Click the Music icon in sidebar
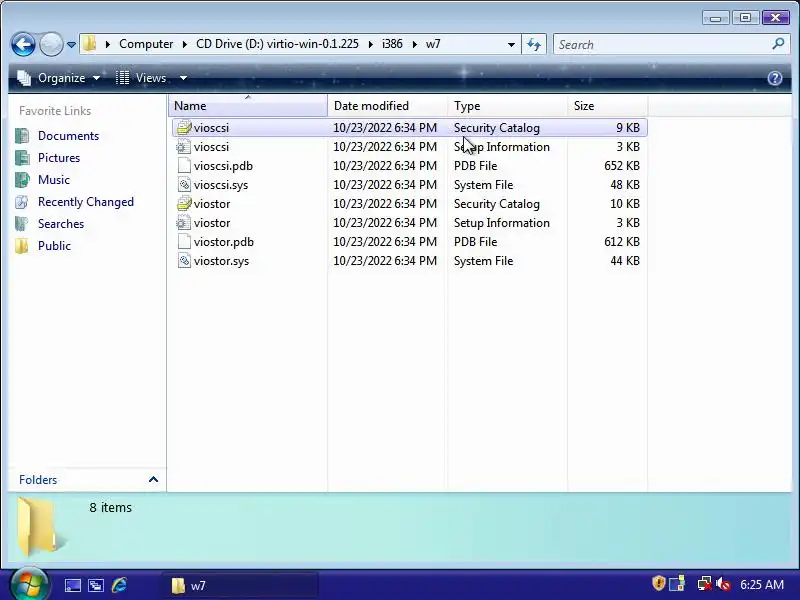Viewport: 800px width, 600px height. (22, 180)
